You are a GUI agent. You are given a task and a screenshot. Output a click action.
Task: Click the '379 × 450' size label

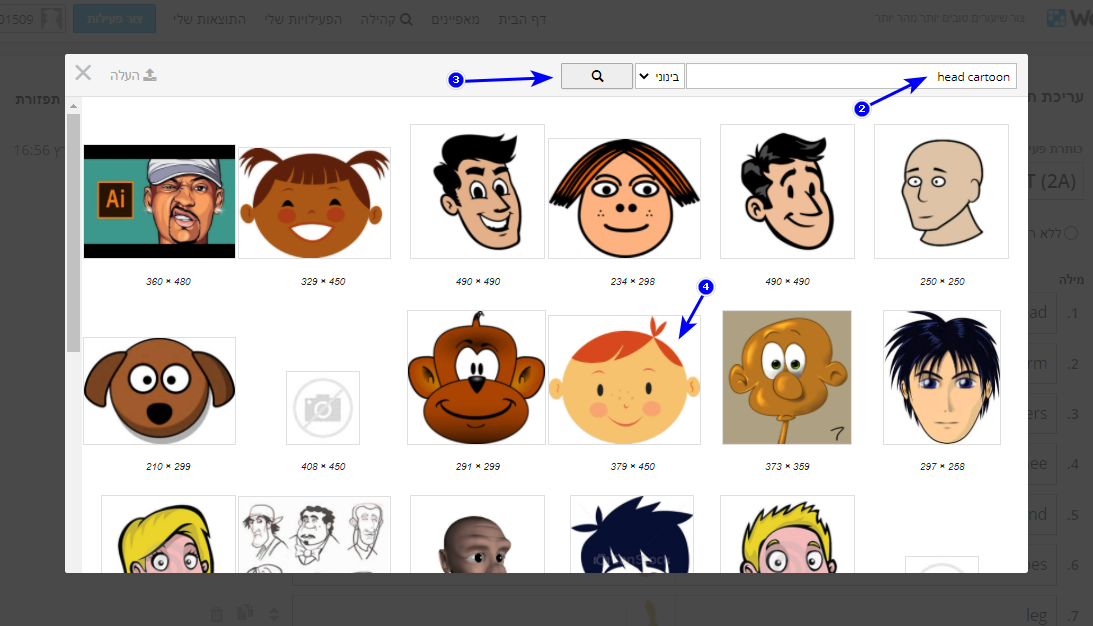632,466
